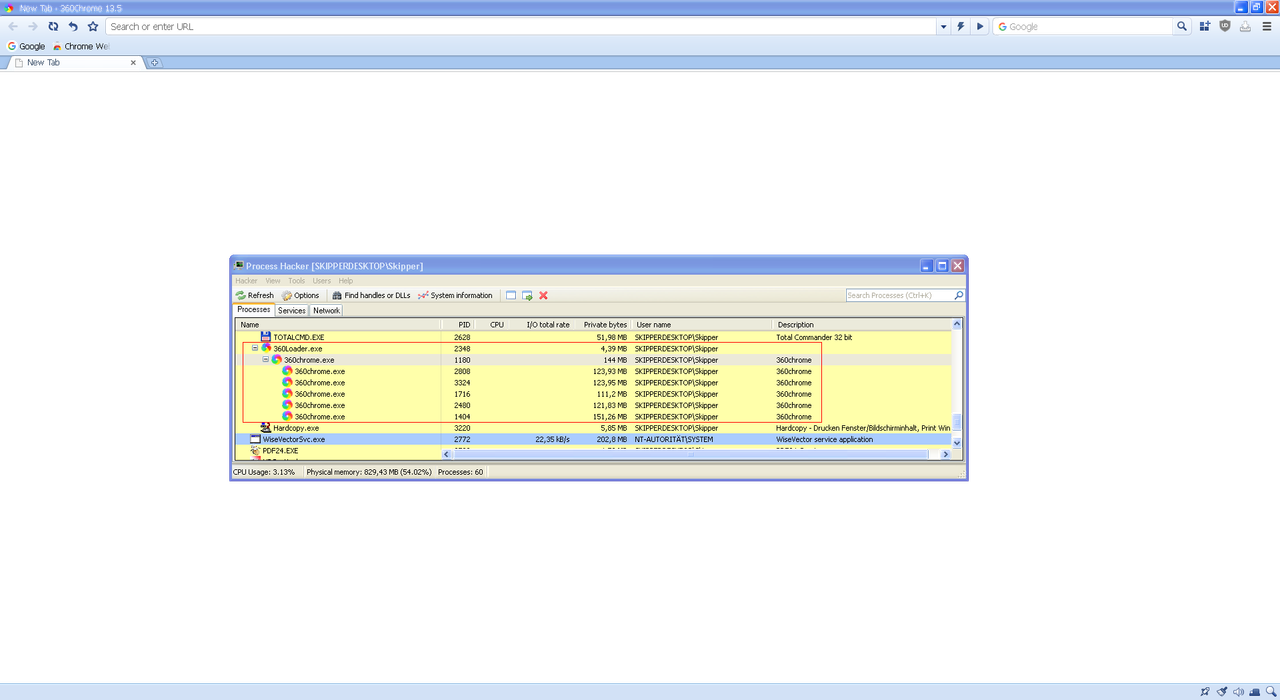This screenshot has width=1280, height=700.
Task: Select 360chrome.exe with PID 2808
Action: click(x=594, y=371)
